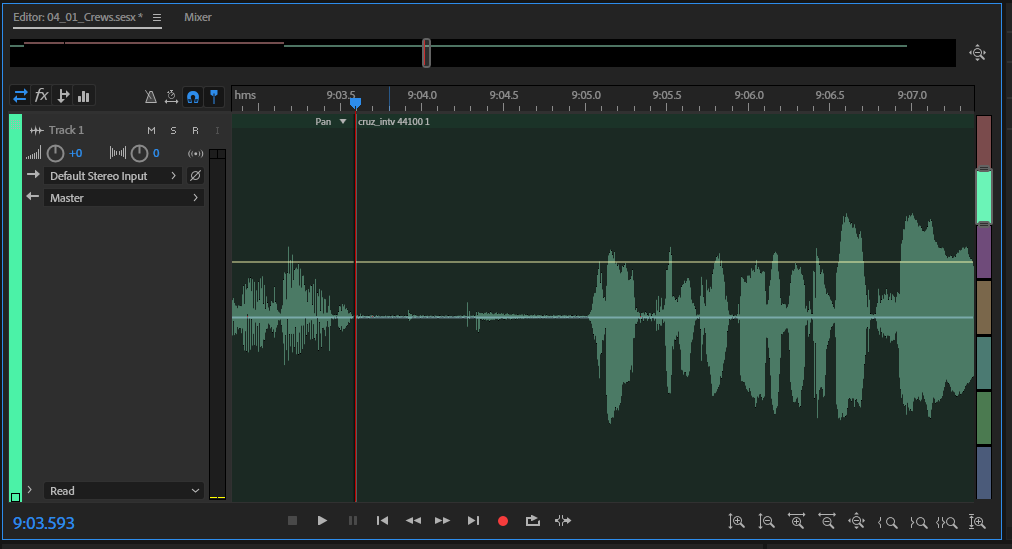Toggle Sum to Mono on Track 1
Image resolution: width=1012 pixels, height=549 pixels.
pos(195,154)
